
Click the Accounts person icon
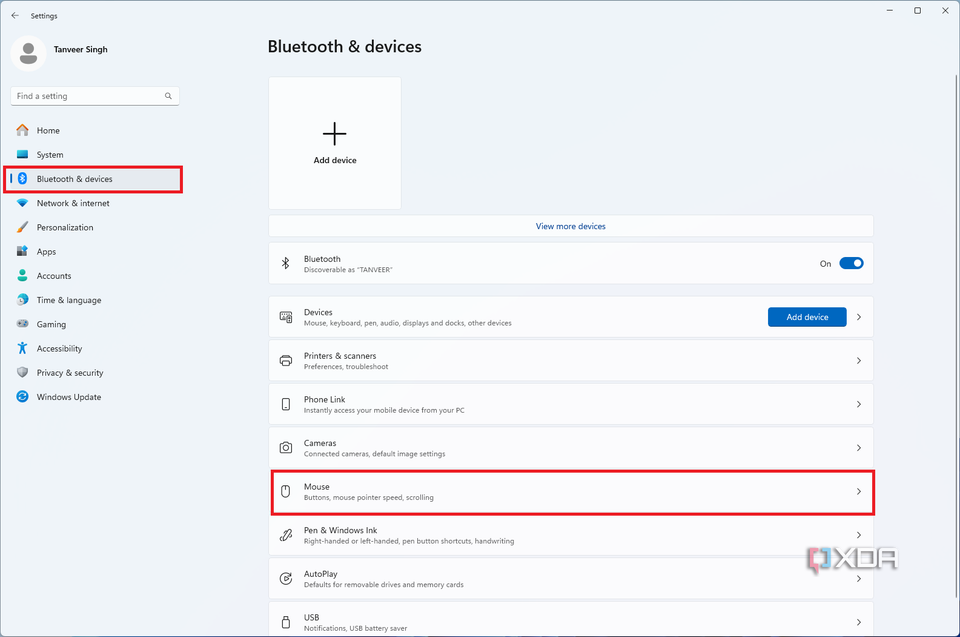pyautogui.click(x=23, y=276)
